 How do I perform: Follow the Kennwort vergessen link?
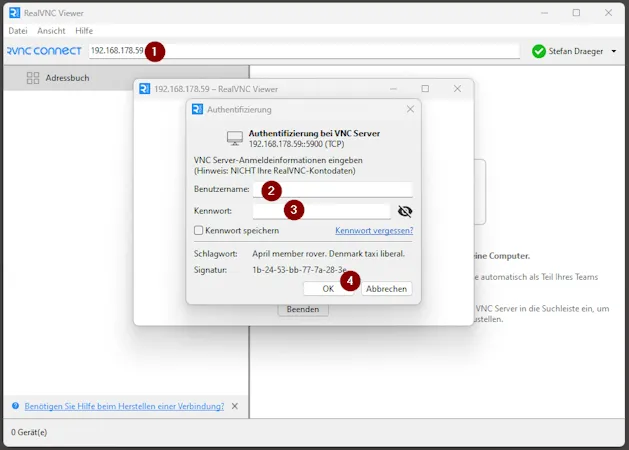click(374, 230)
